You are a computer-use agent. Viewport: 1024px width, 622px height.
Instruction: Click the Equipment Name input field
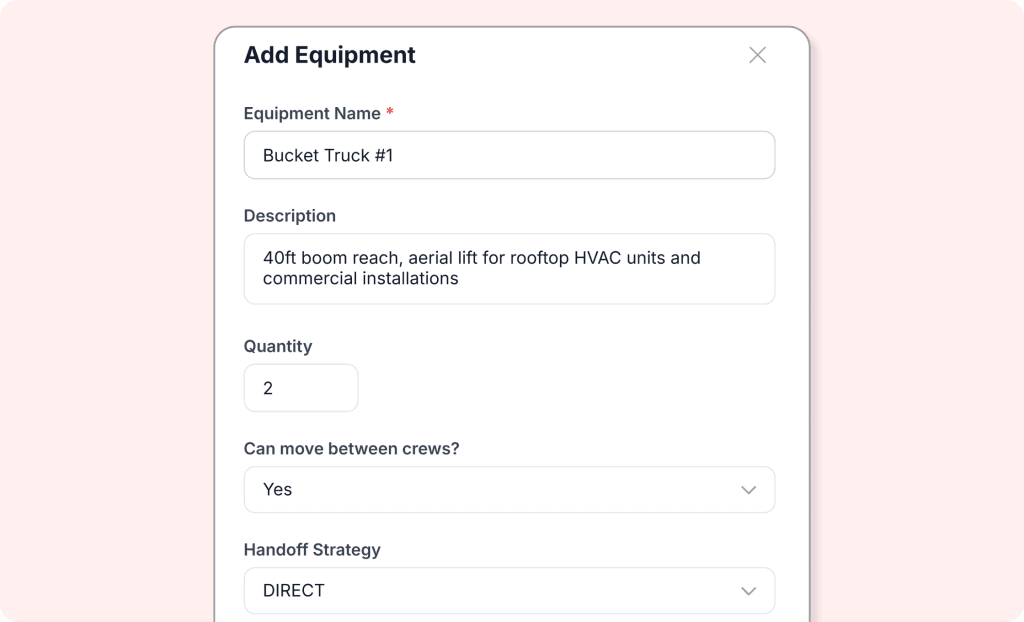[509, 155]
